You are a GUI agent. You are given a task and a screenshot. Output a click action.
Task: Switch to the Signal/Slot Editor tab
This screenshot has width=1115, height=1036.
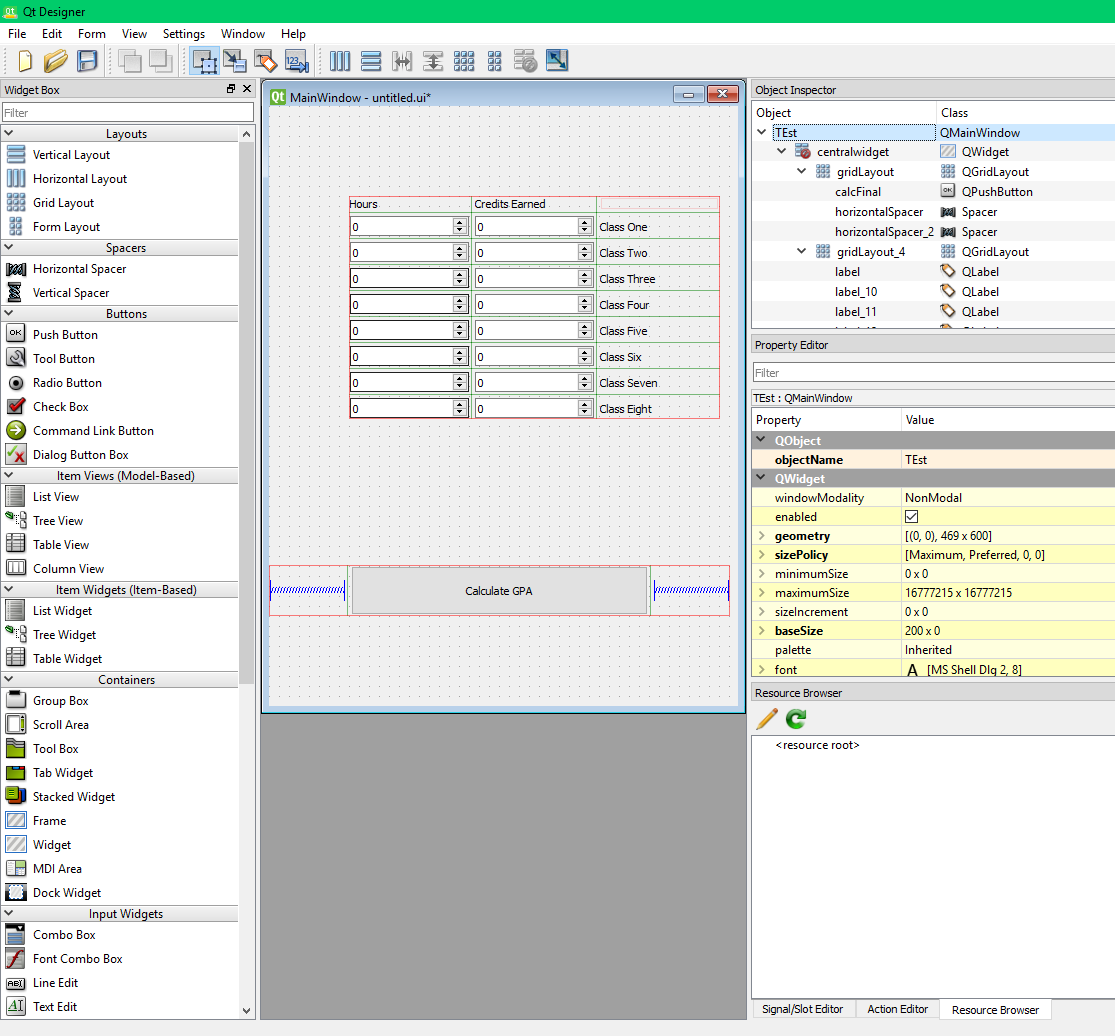coord(802,1009)
